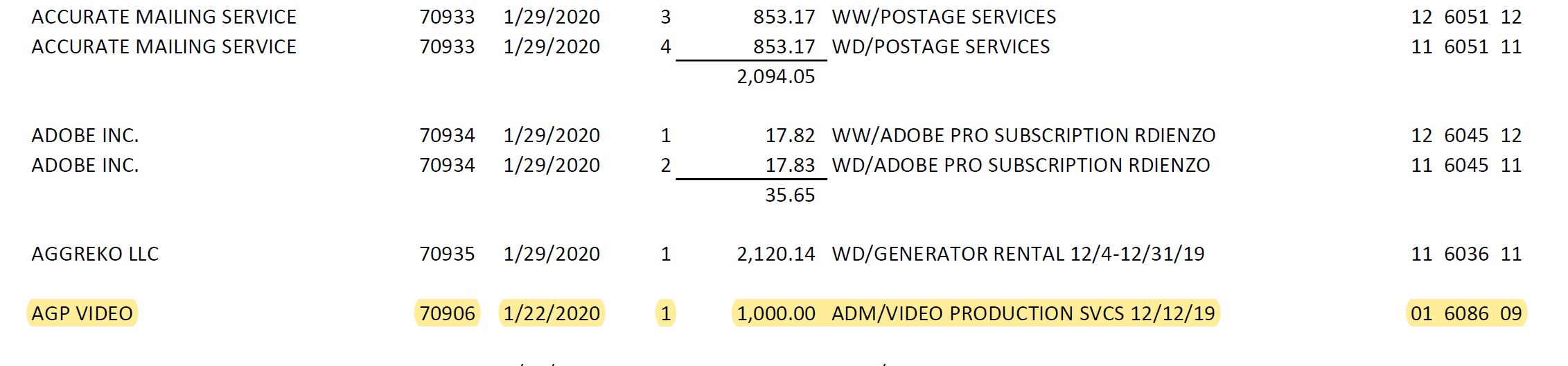The width and height of the screenshot is (1568, 366).
Task: Click the first ADOBE INC. vendor row
Action: coord(85,135)
